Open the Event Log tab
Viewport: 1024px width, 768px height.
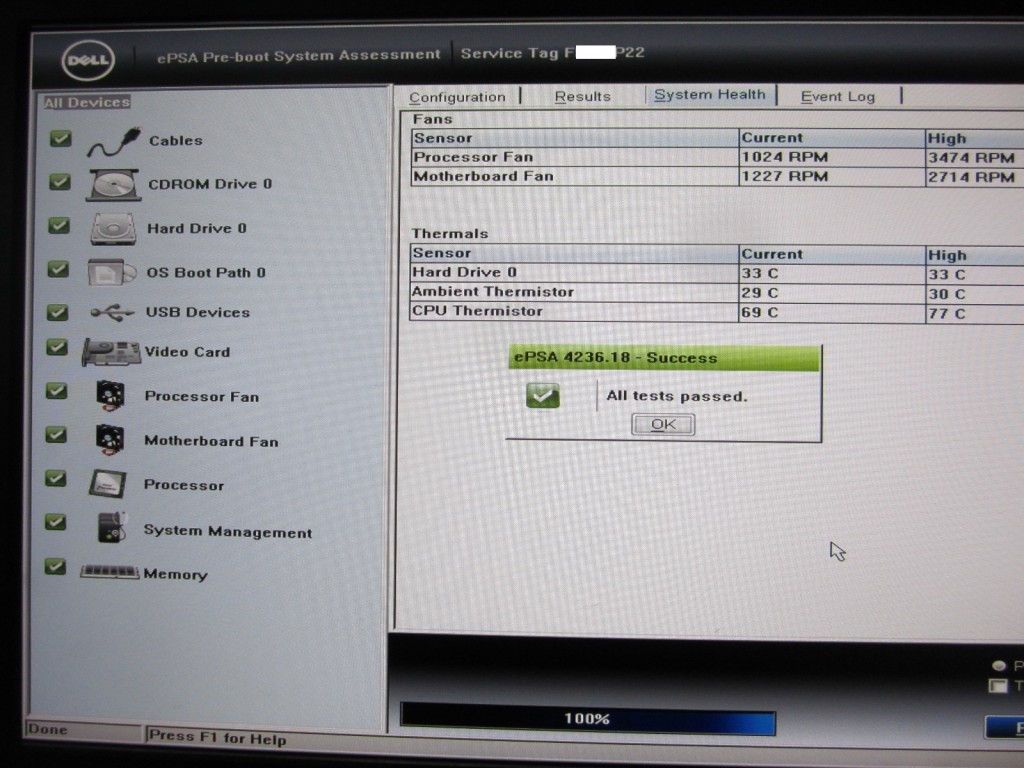pyautogui.click(x=838, y=97)
